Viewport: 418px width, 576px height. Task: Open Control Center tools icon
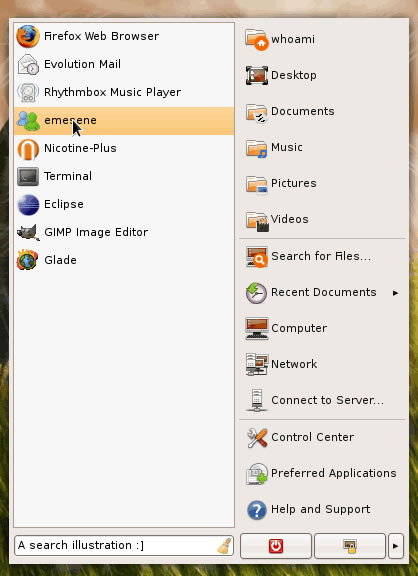pyautogui.click(x=257, y=438)
